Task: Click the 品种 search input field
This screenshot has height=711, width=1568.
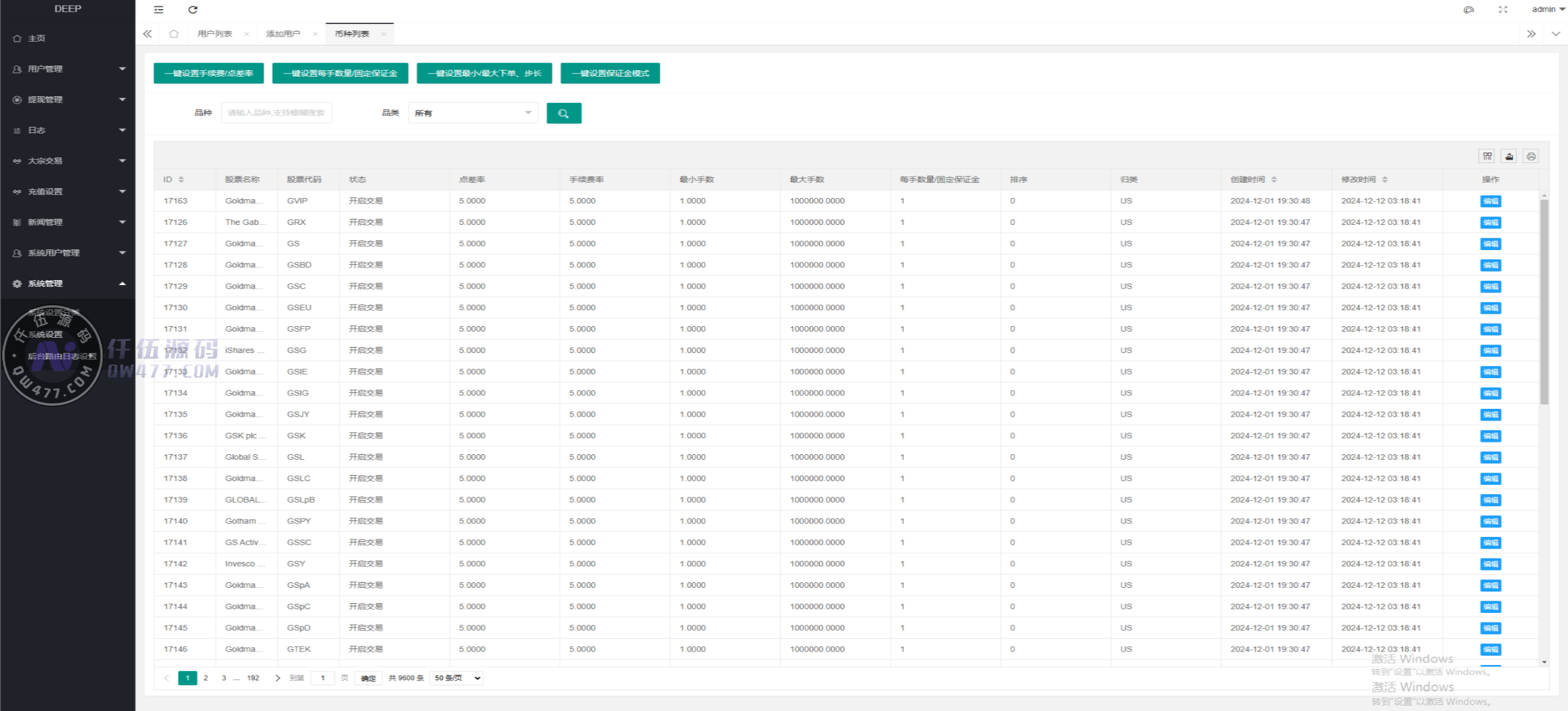Action: pyautogui.click(x=276, y=113)
